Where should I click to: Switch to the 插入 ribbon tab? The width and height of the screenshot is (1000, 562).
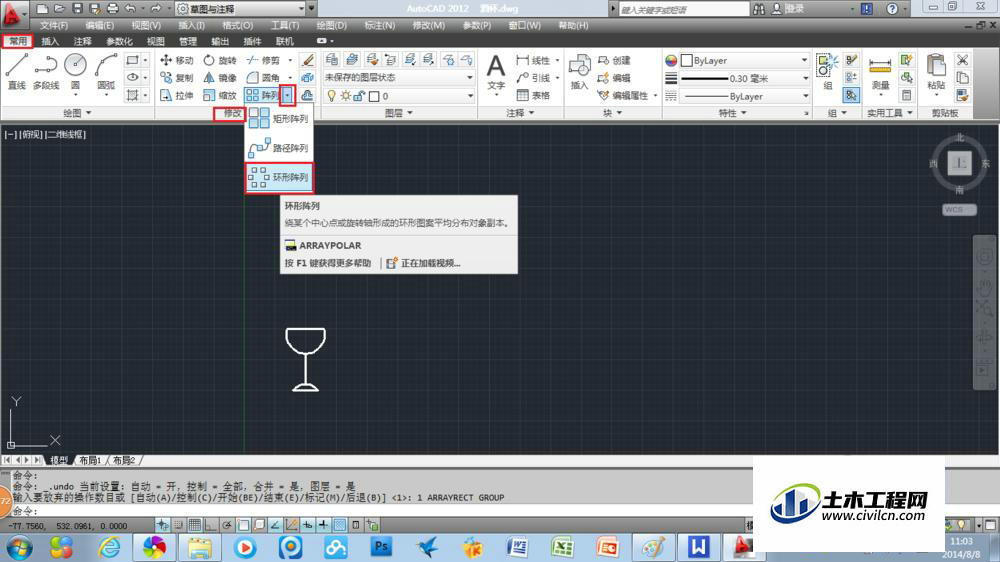coord(50,41)
